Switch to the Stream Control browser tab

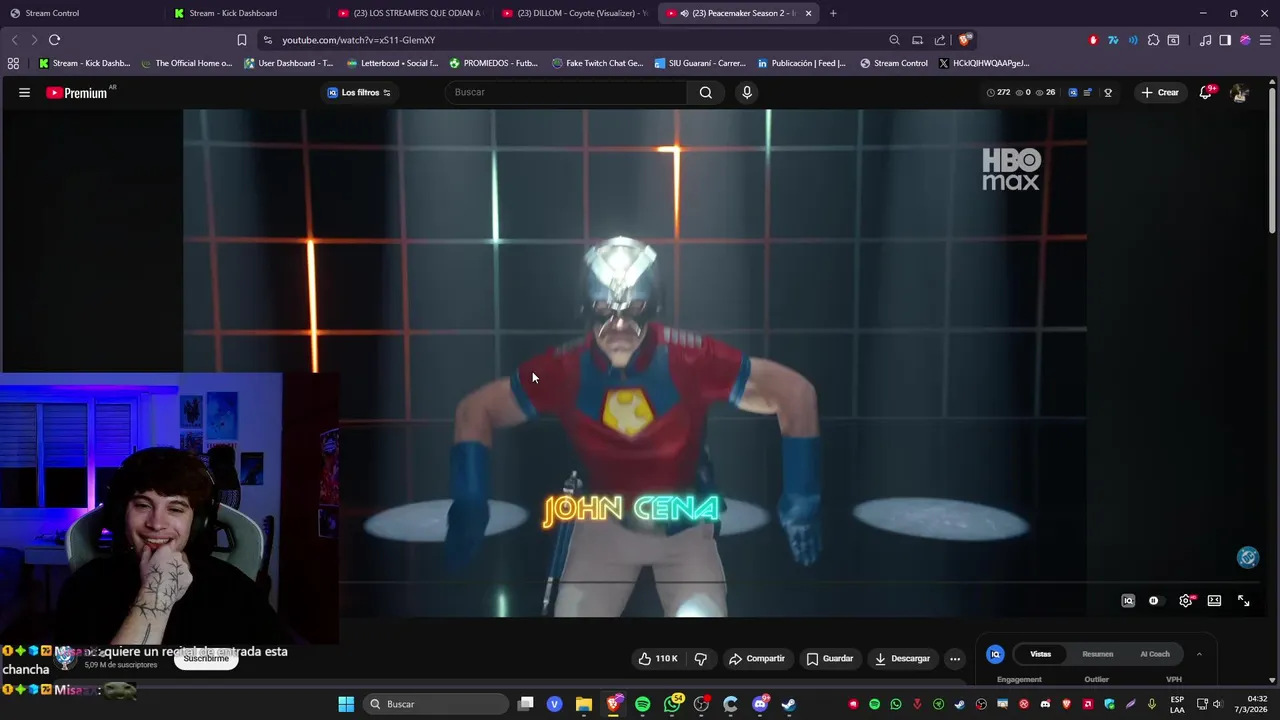click(x=84, y=13)
